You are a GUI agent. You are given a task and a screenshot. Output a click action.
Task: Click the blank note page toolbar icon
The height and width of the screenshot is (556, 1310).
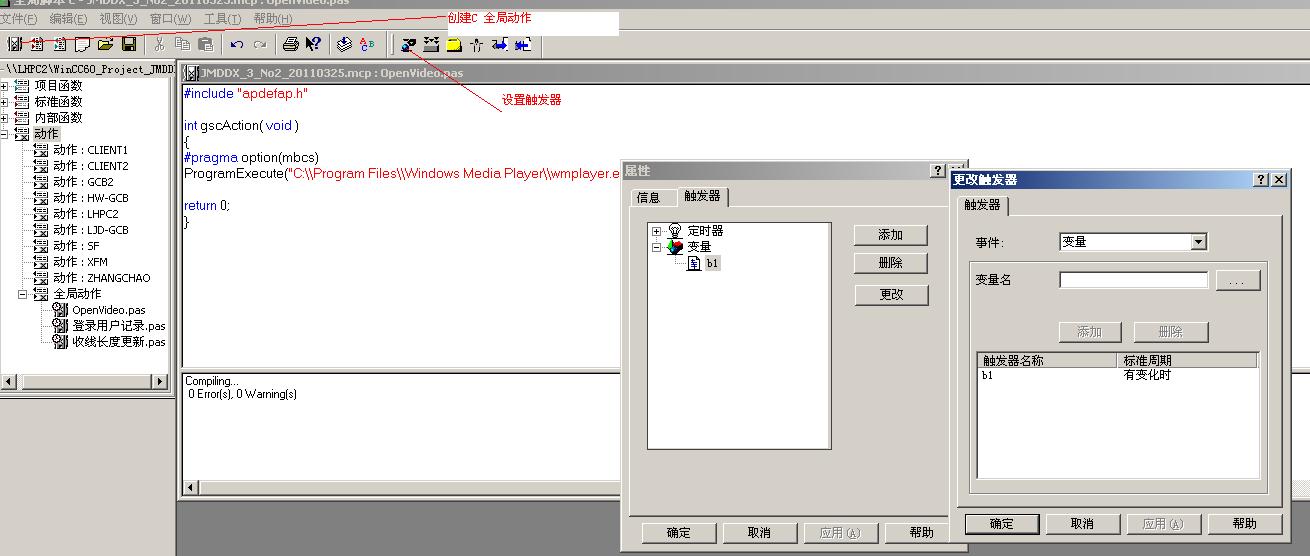point(82,44)
